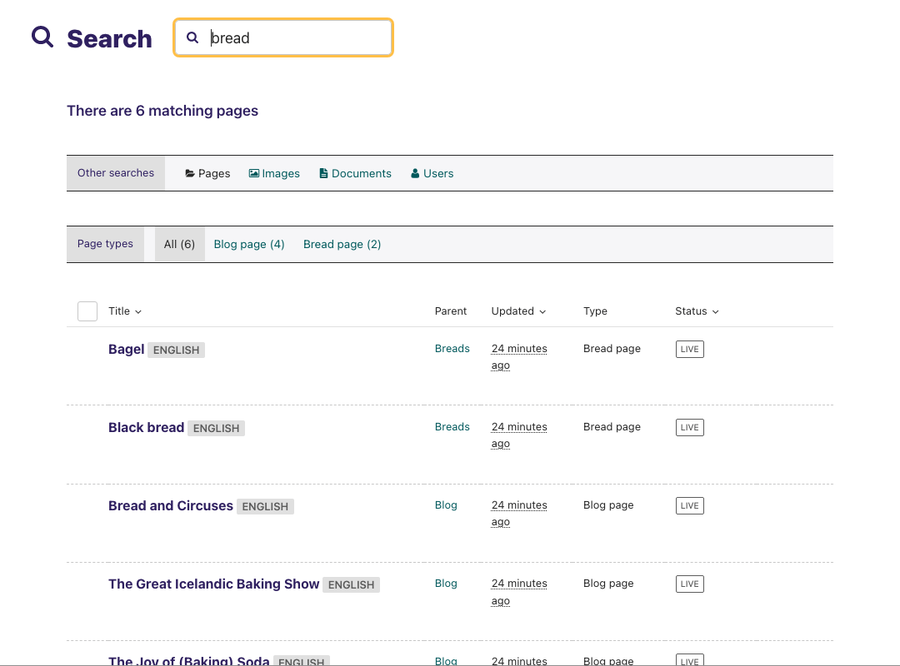The image size is (900, 666).
Task: Open the Bread and Circuses page
Action: [x=170, y=506]
